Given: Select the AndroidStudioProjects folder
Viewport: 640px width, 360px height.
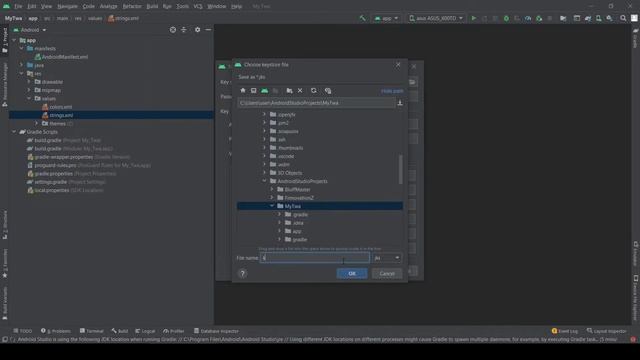Looking at the screenshot, I should coord(302,181).
